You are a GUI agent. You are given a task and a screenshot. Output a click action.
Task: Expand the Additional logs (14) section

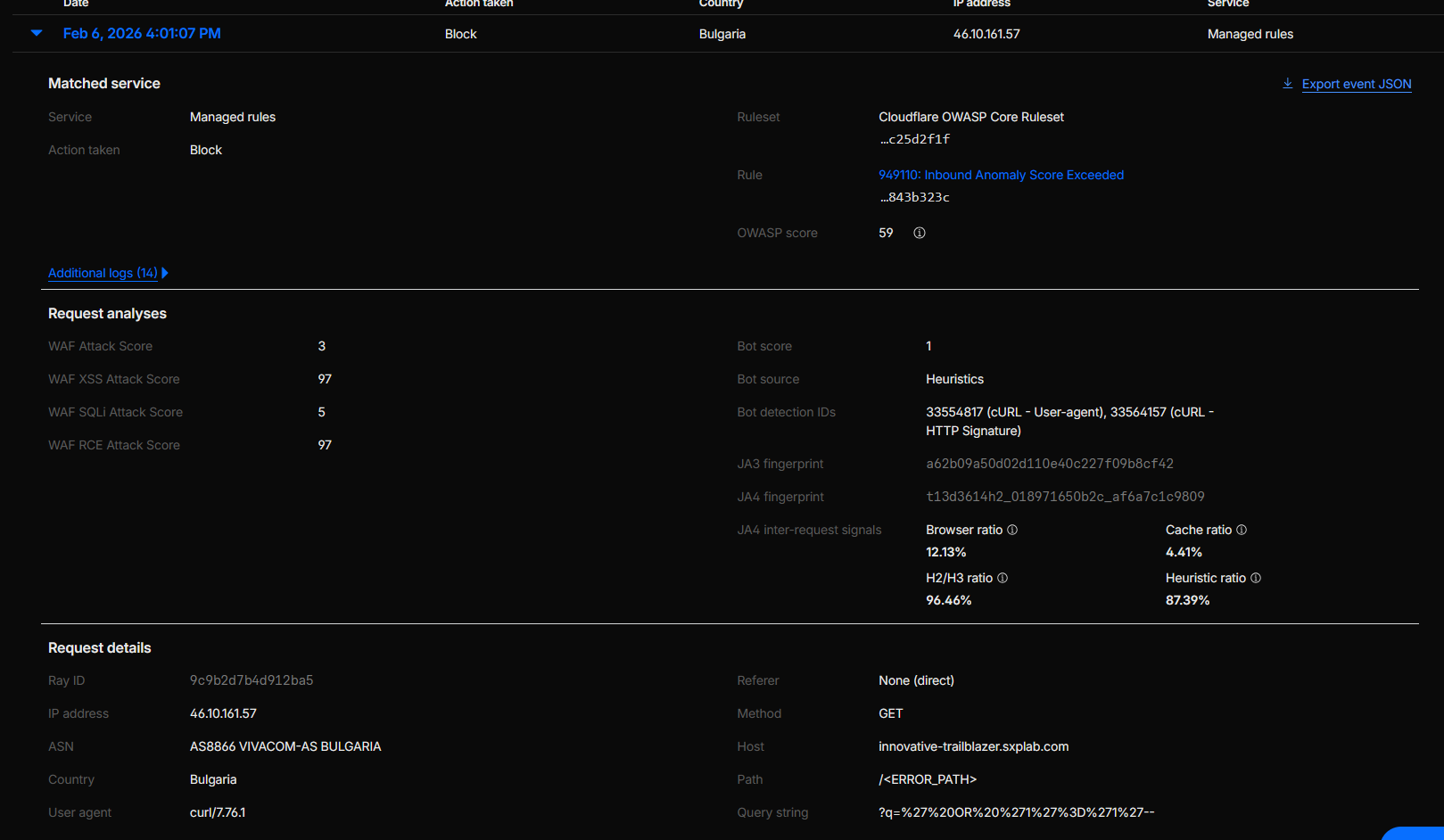point(102,273)
